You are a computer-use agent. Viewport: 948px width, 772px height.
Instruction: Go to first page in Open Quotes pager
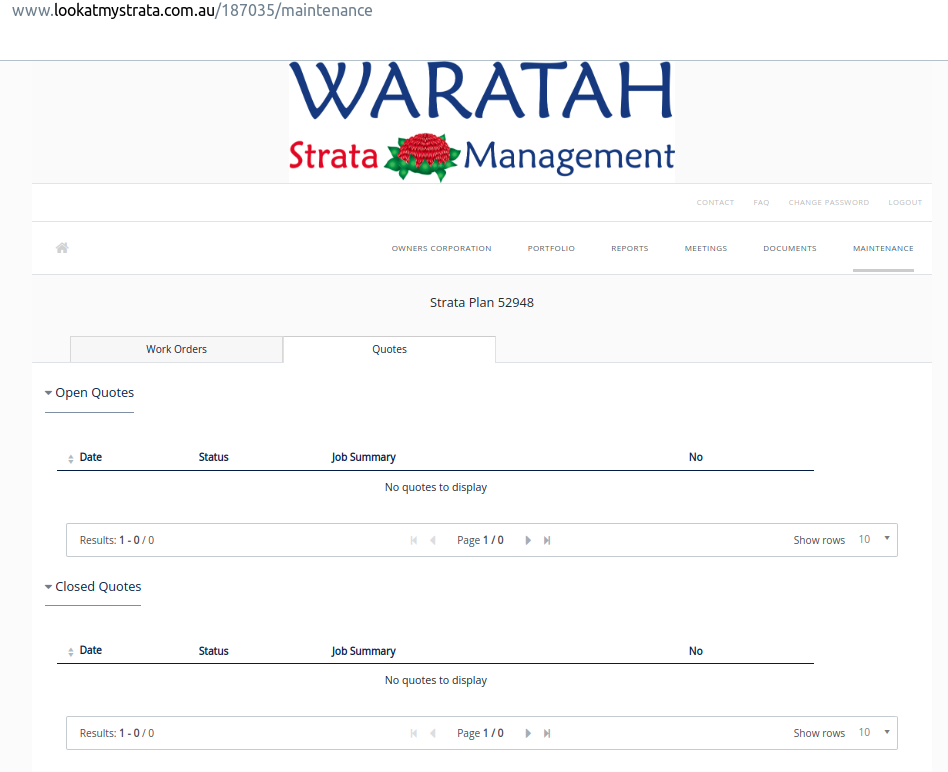tap(414, 540)
